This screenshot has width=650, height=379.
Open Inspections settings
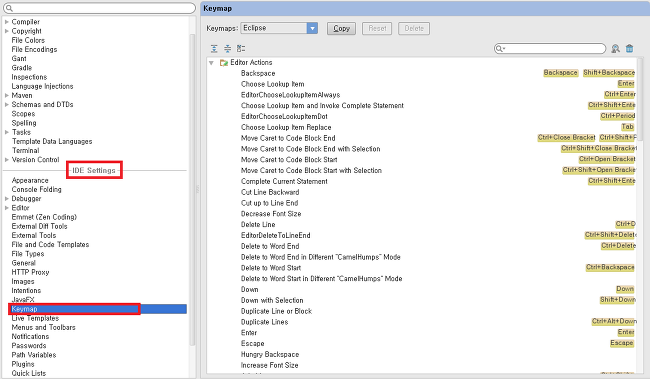(x=29, y=77)
